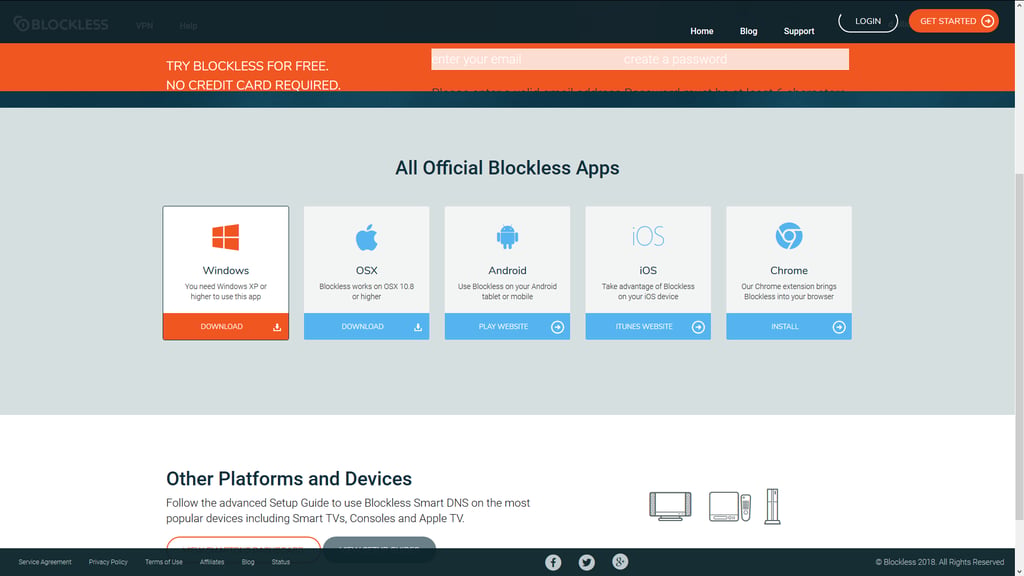Open the Affiliates footer link
This screenshot has height=576, width=1024.
click(x=212, y=562)
